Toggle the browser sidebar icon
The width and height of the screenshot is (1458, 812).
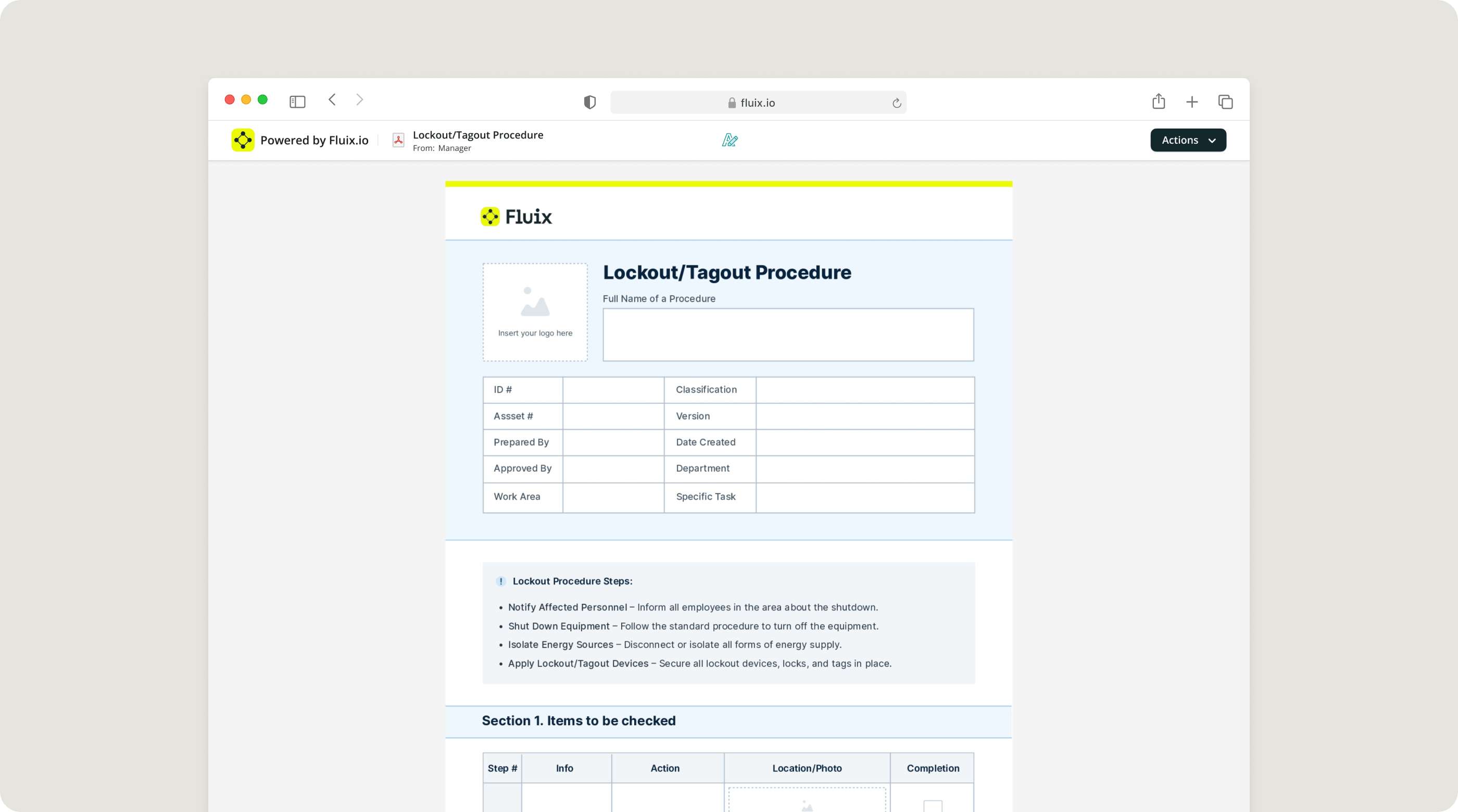click(297, 102)
